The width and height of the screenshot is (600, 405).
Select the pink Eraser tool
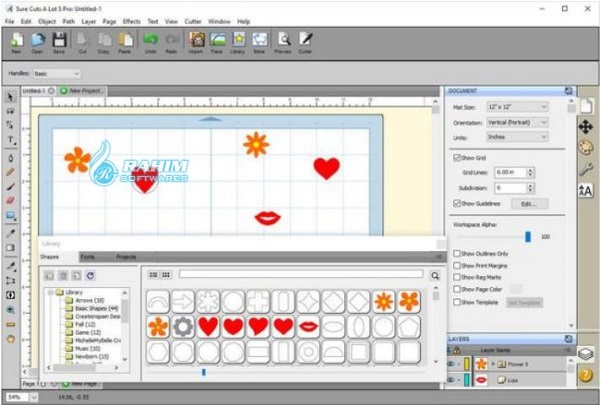[10, 200]
